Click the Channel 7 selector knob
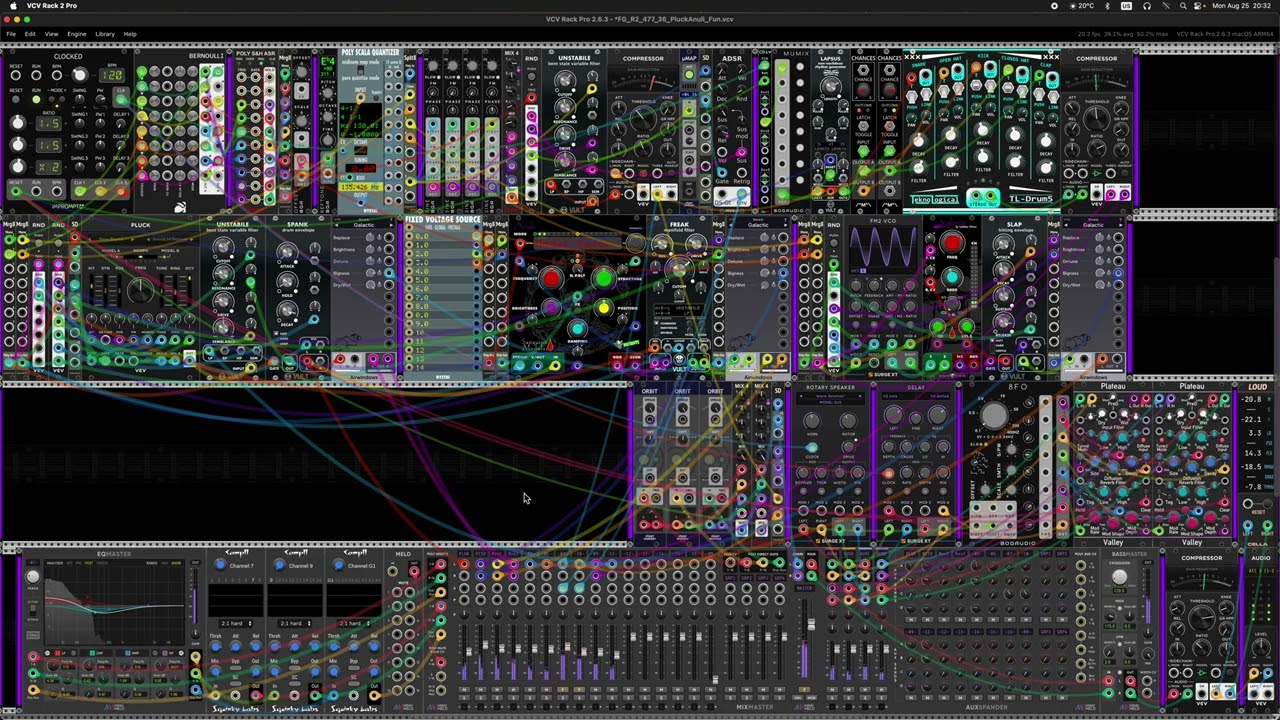The height and width of the screenshot is (720, 1280). click(220, 565)
